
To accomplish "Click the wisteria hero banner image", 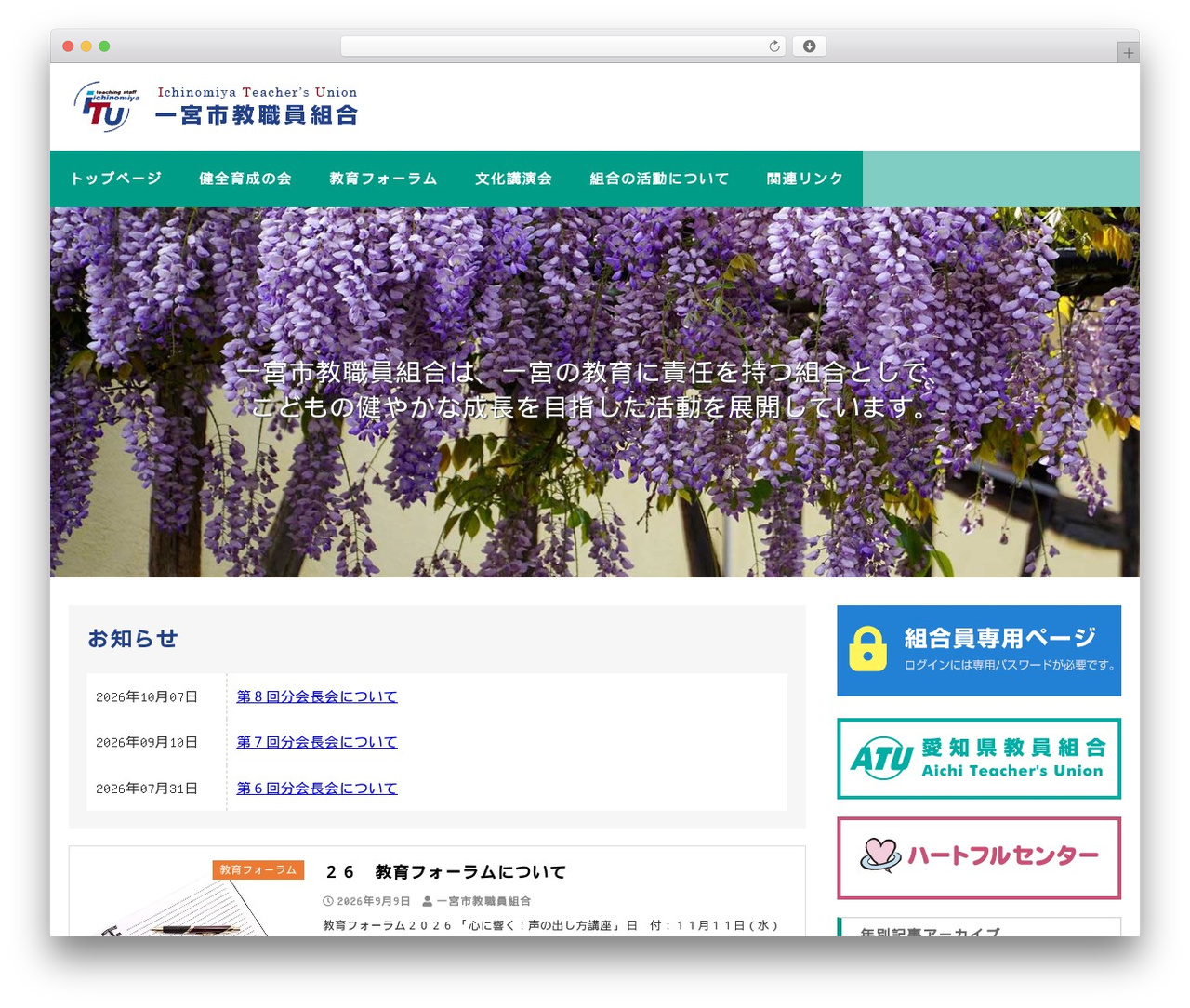I will click(595, 392).
